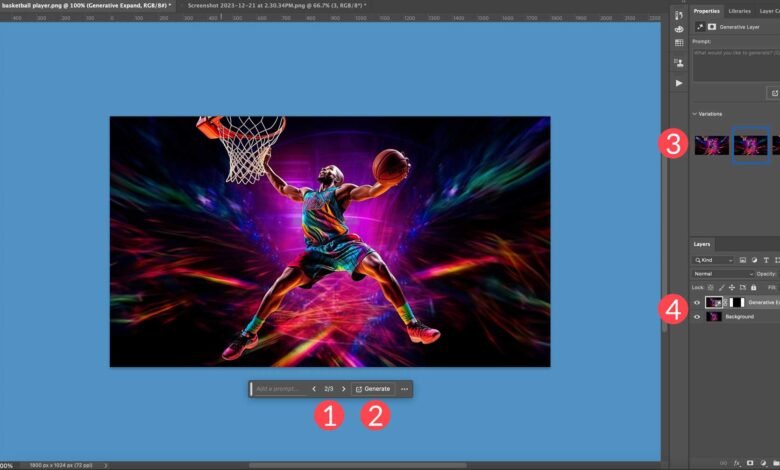
Task: Add a layer mask from Layers footer
Action: (x=750, y=463)
